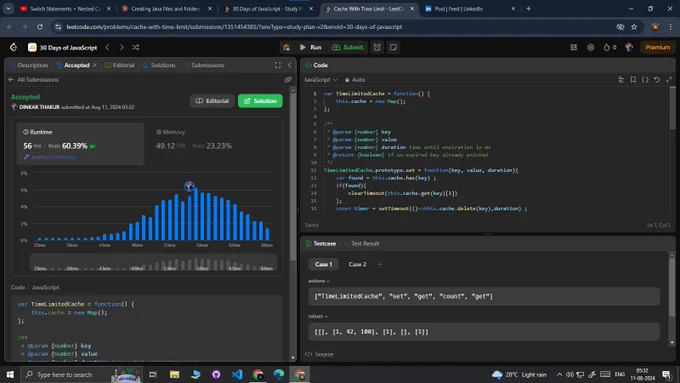Start the timer alarm clock icon
The width and height of the screenshot is (680, 383).
(x=377, y=47)
